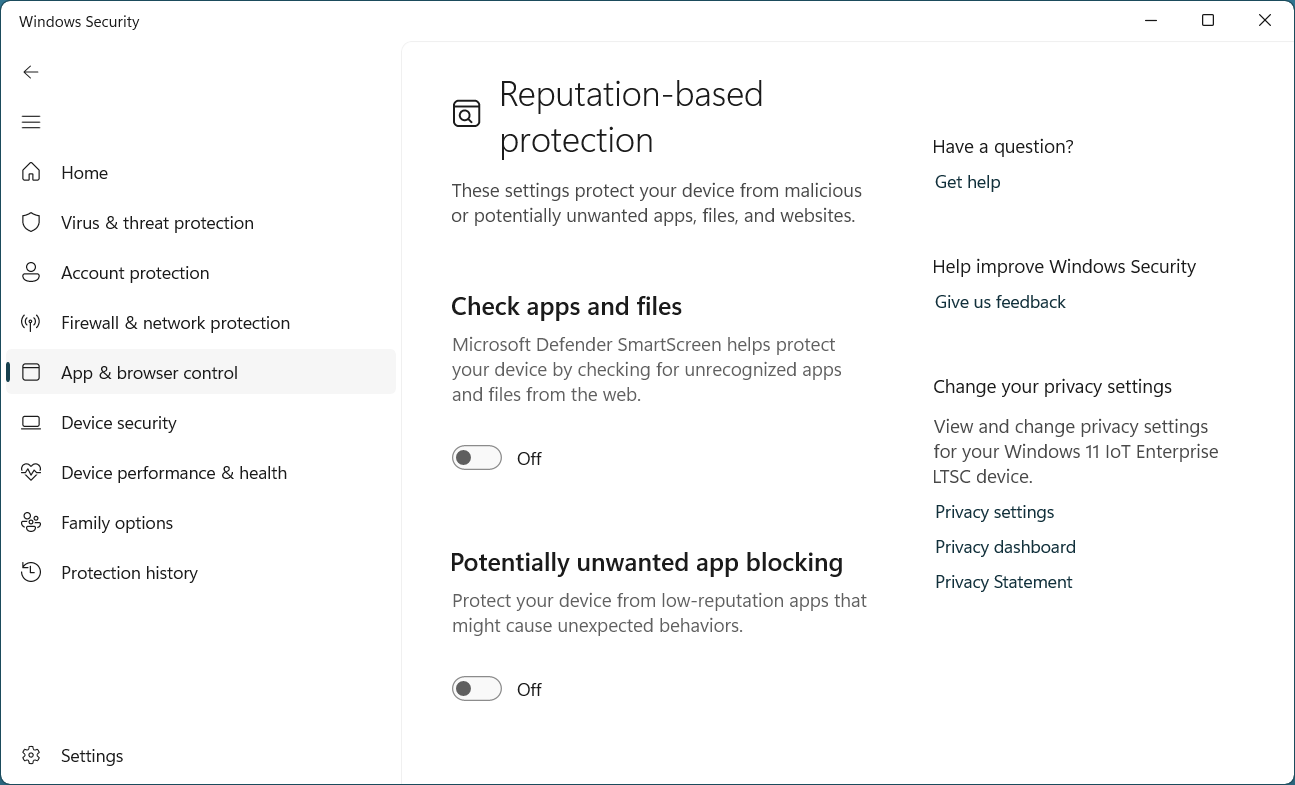The width and height of the screenshot is (1295, 785).
Task: Open the Privacy Statement link
Action: pyautogui.click(x=1003, y=582)
